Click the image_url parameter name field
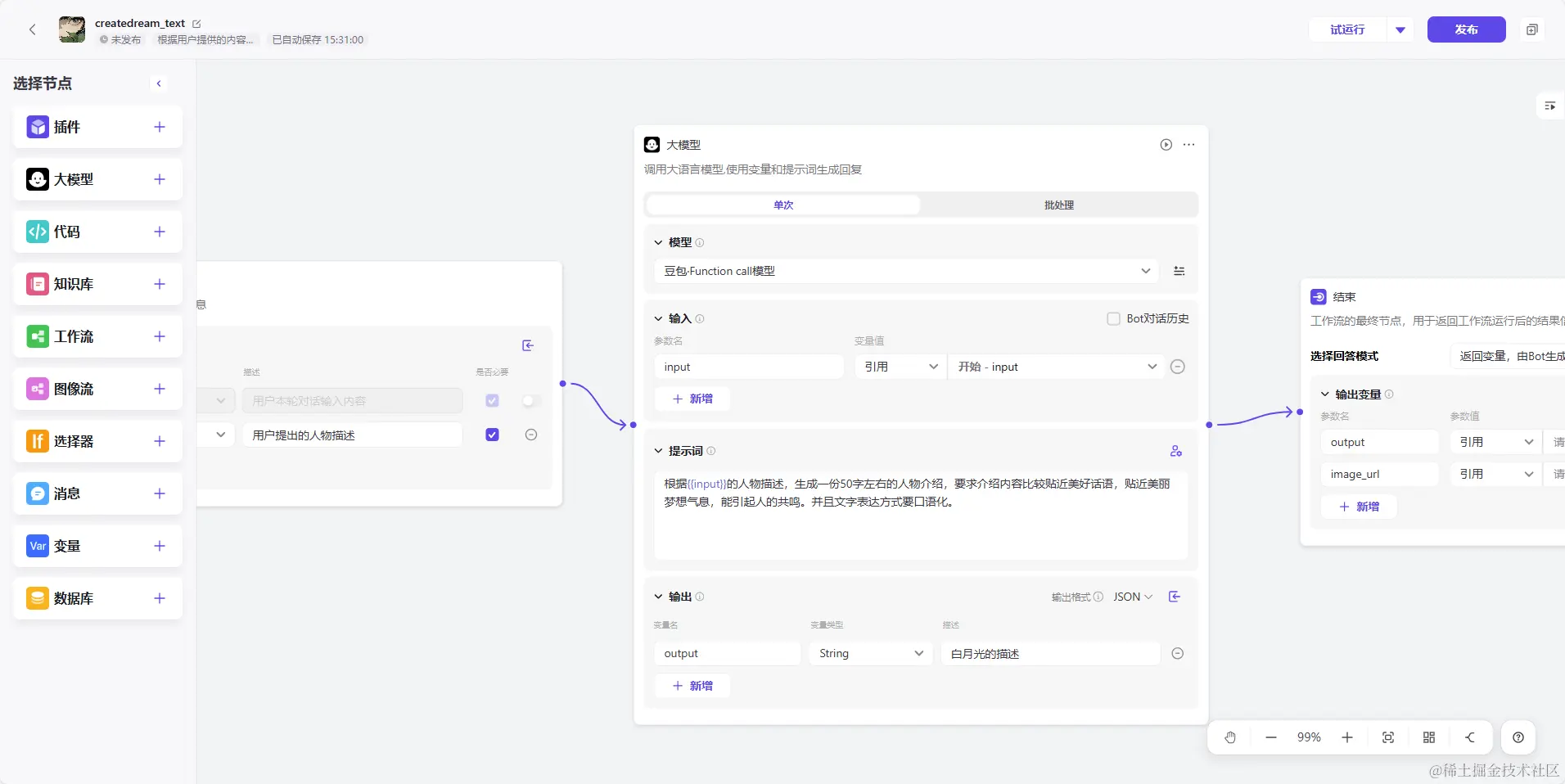Image resolution: width=1565 pixels, height=784 pixels. tap(1379, 474)
